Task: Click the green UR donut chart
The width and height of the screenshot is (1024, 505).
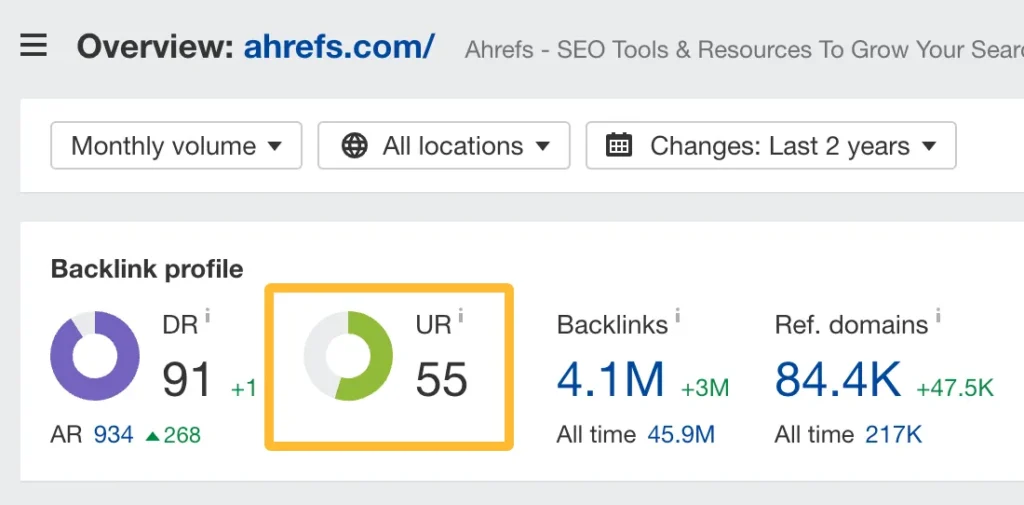Action: click(348, 356)
